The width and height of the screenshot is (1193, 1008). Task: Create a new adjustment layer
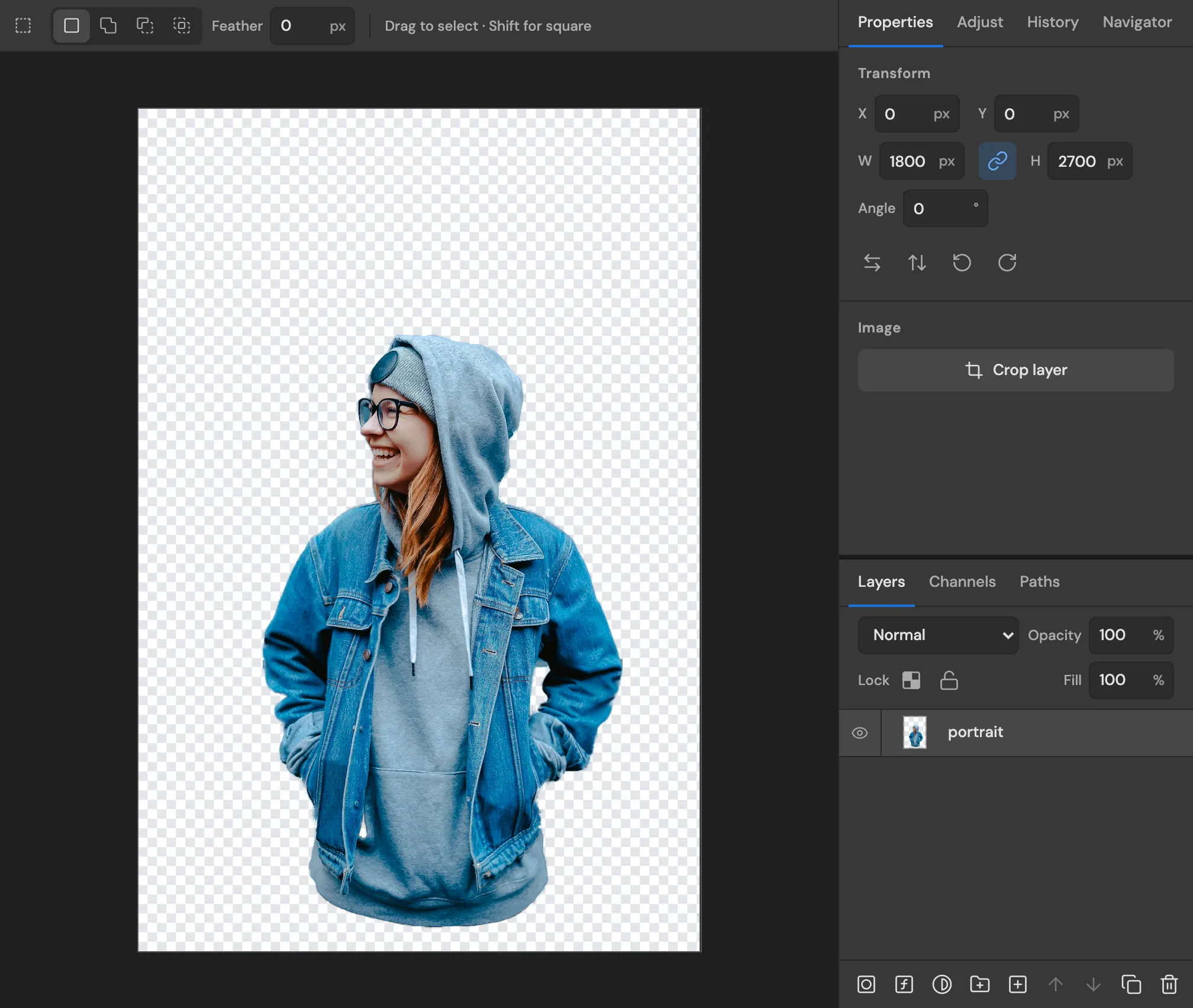coord(941,984)
